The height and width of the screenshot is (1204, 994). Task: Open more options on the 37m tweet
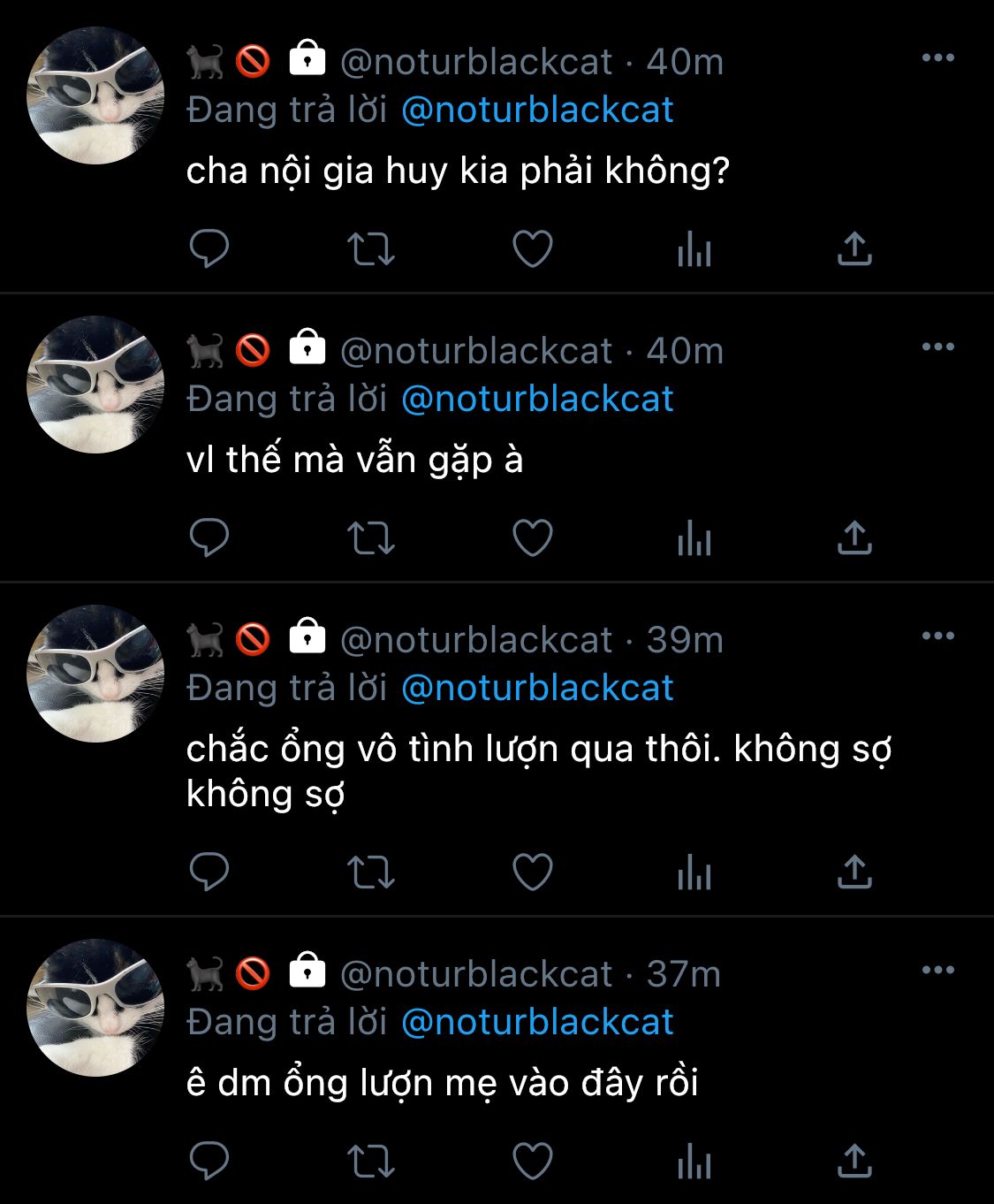(x=937, y=970)
